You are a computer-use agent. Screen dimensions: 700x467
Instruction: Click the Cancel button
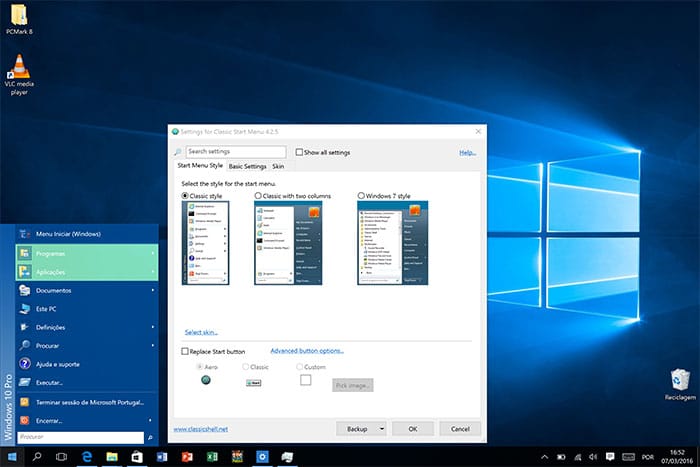point(460,429)
